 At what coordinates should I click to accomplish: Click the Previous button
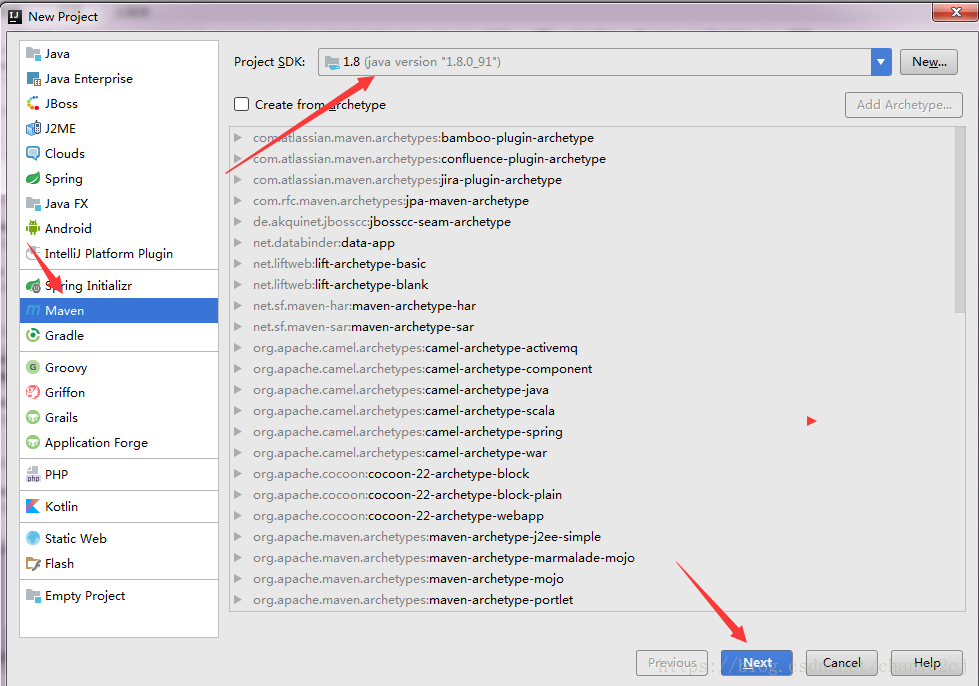tap(672, 663)
